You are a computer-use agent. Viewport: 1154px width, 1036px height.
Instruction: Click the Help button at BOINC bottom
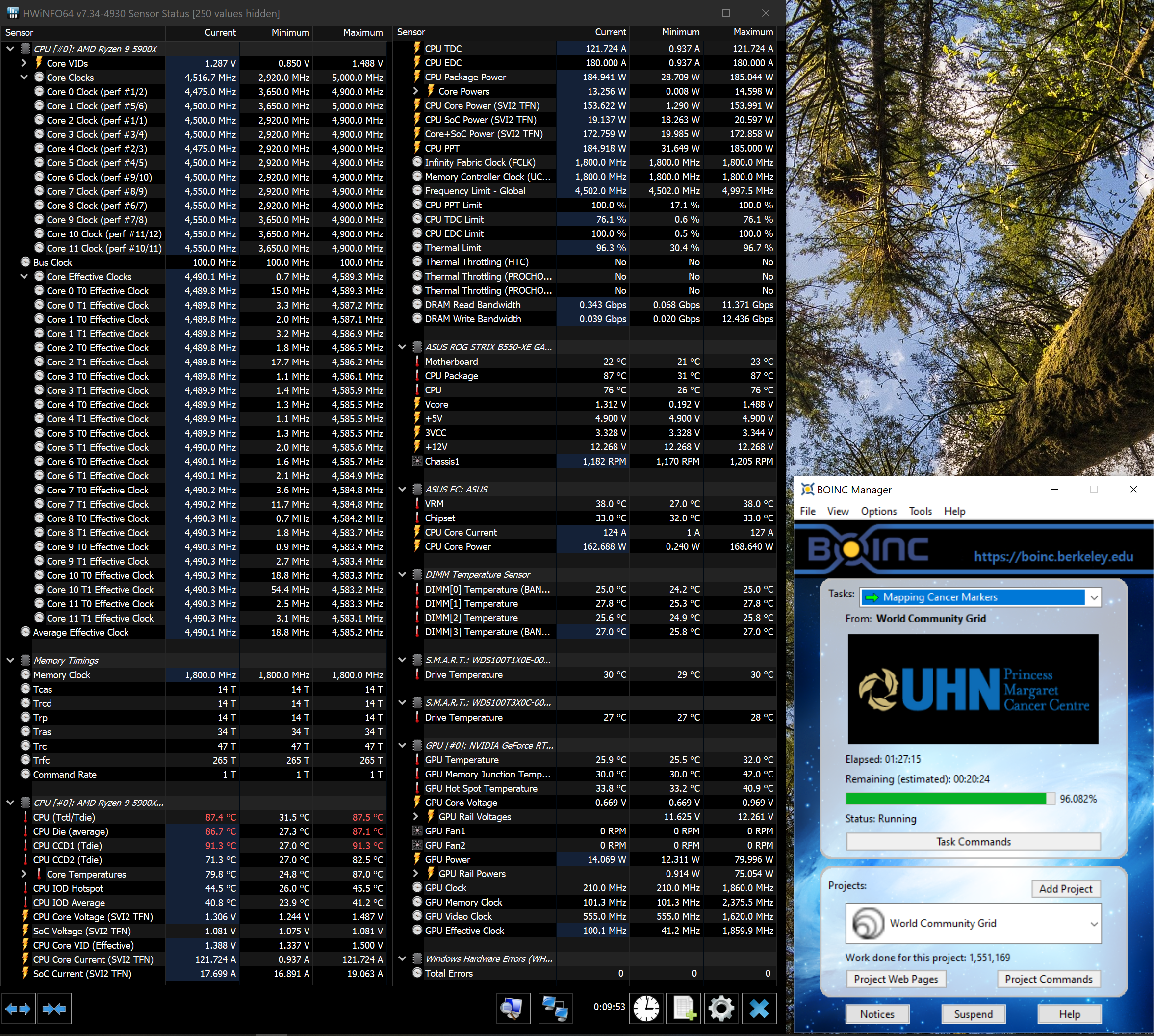tap(1069, 1014)
